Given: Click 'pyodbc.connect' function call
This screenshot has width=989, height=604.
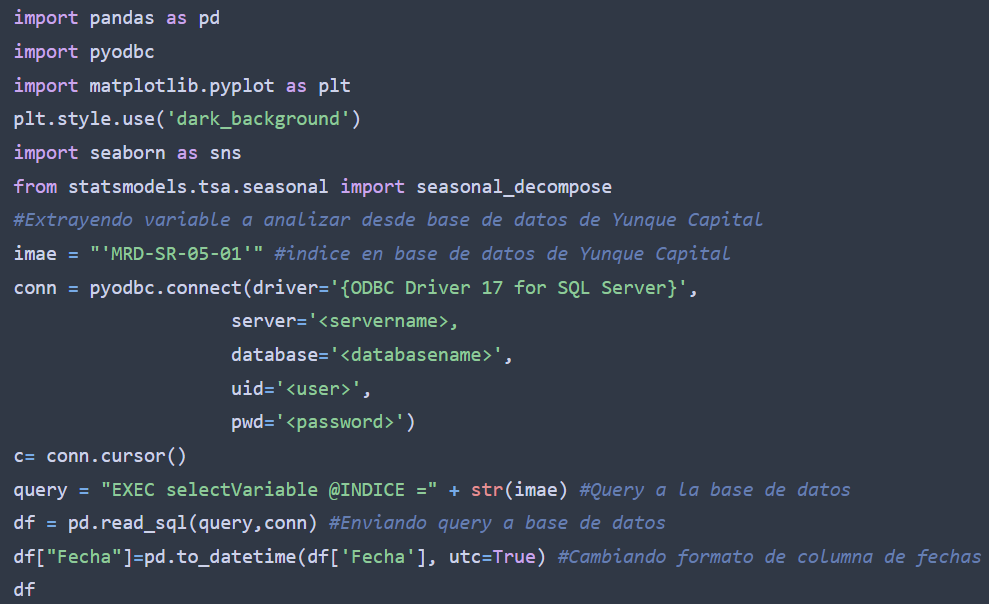Looking at the screenshot, I should tap(165, 288).
